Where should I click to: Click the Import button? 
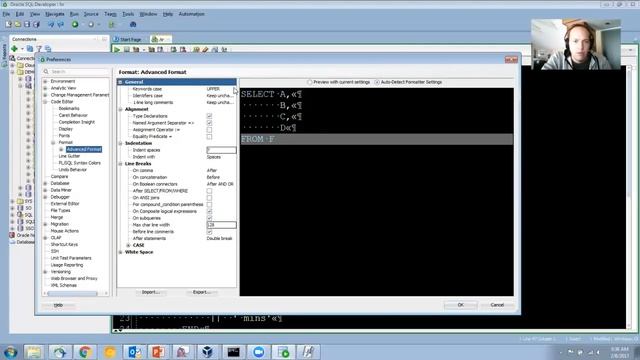pos(150,292)
